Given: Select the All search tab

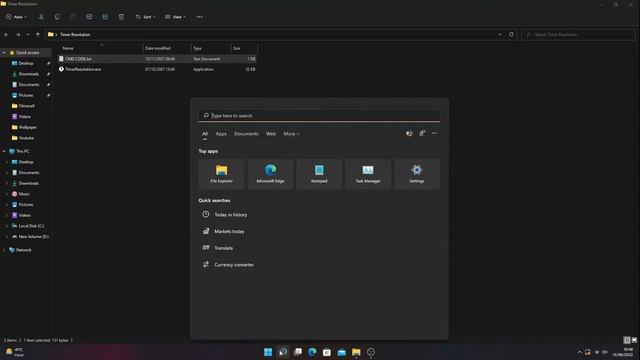Looking at the screenshot, I should pos(205,133).
